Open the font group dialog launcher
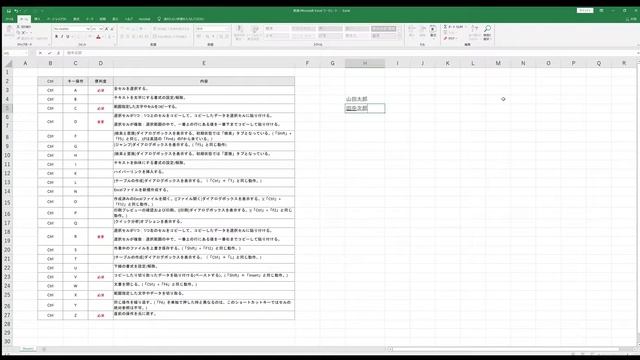Screen dimensions: 640x360 (x=115, y=44)
